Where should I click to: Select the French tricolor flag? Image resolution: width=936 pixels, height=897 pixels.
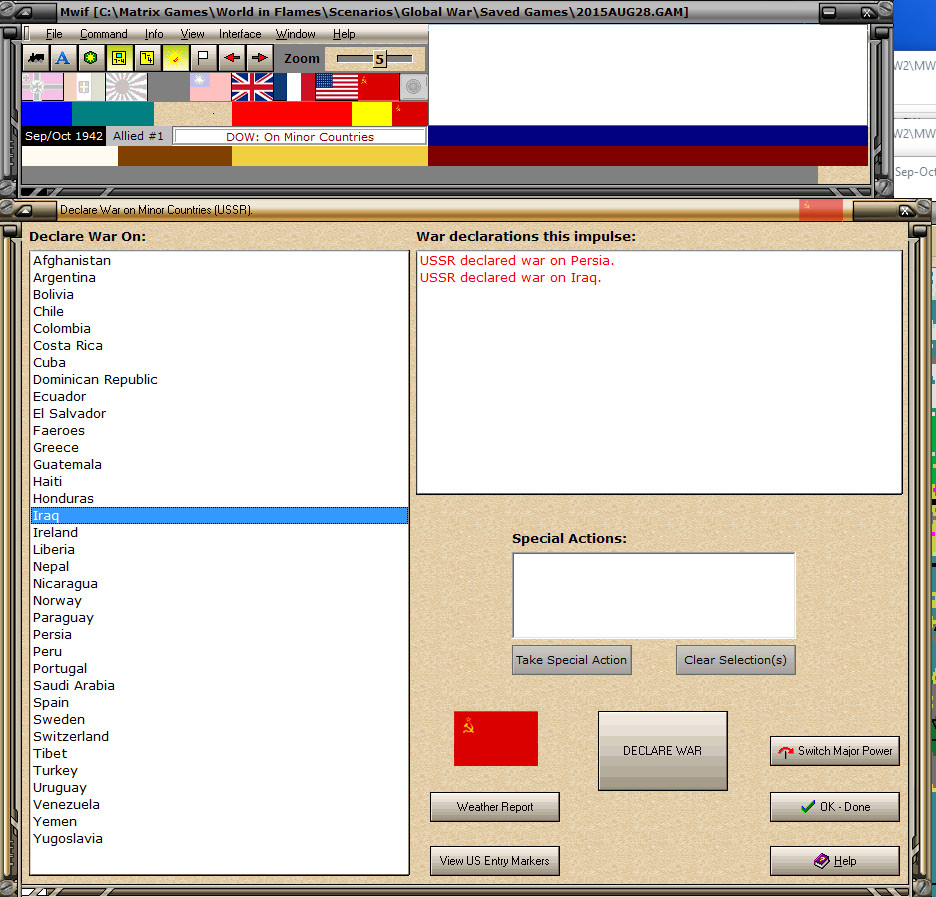coord(294,87)
